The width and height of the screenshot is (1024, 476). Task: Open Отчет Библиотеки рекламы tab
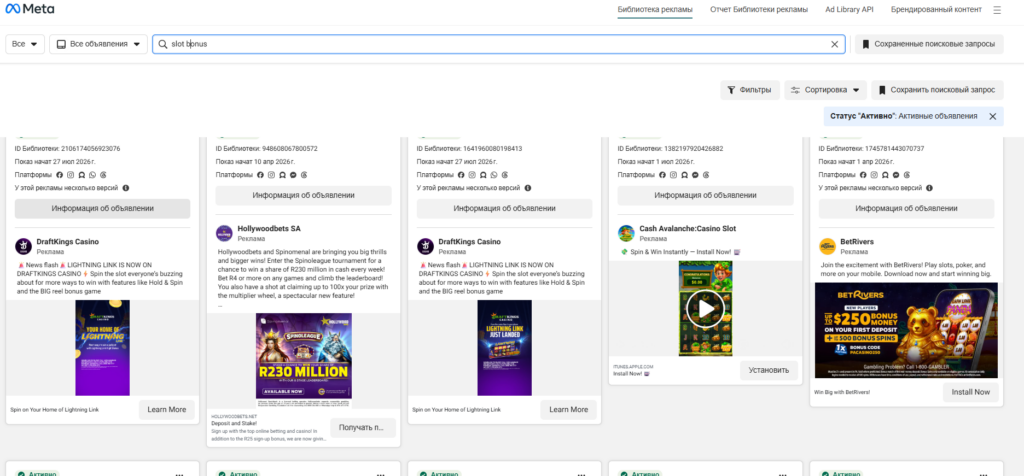click(759, 10)
